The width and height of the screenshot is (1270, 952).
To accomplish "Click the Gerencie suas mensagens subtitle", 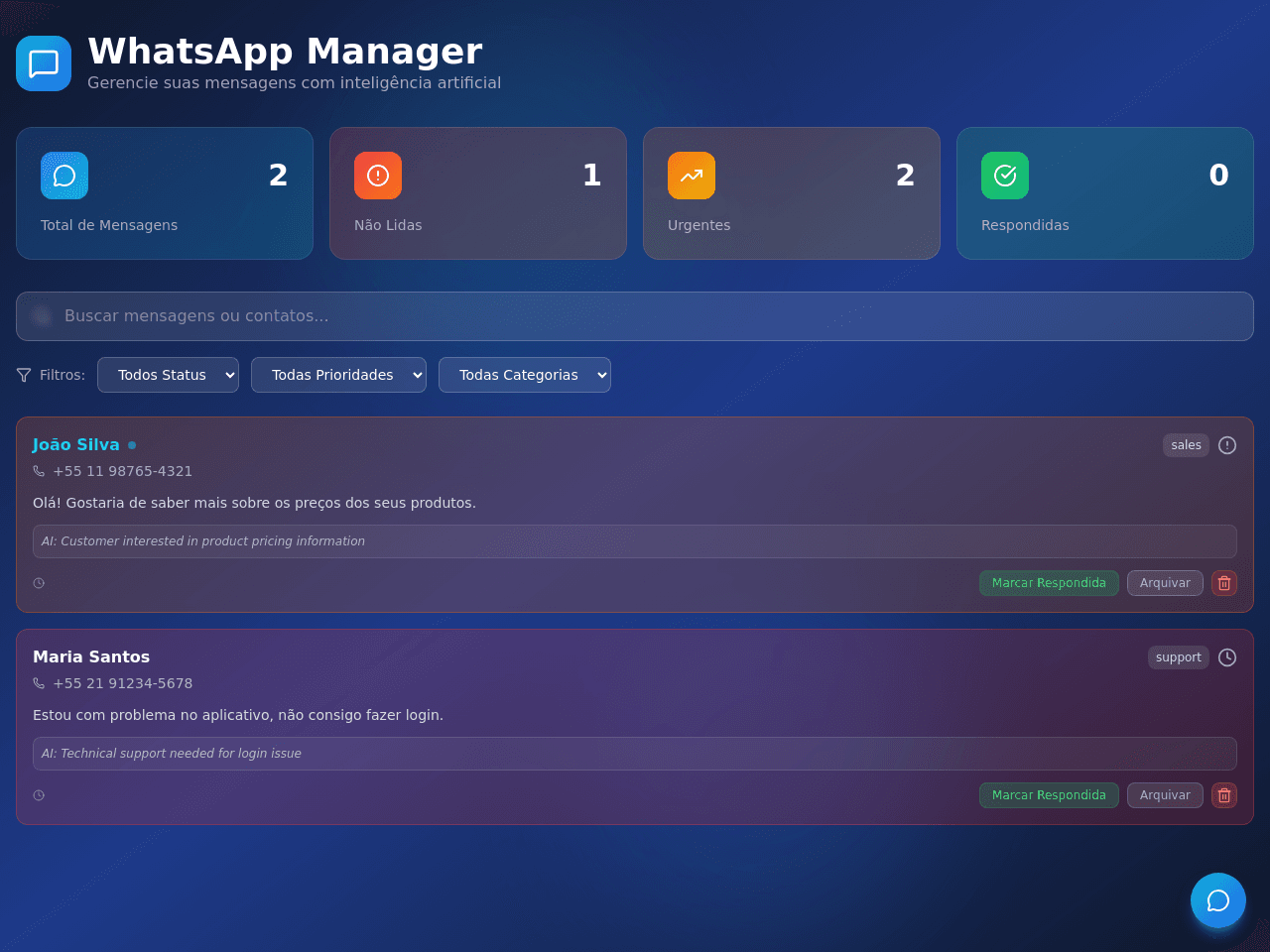I will 295,83.
